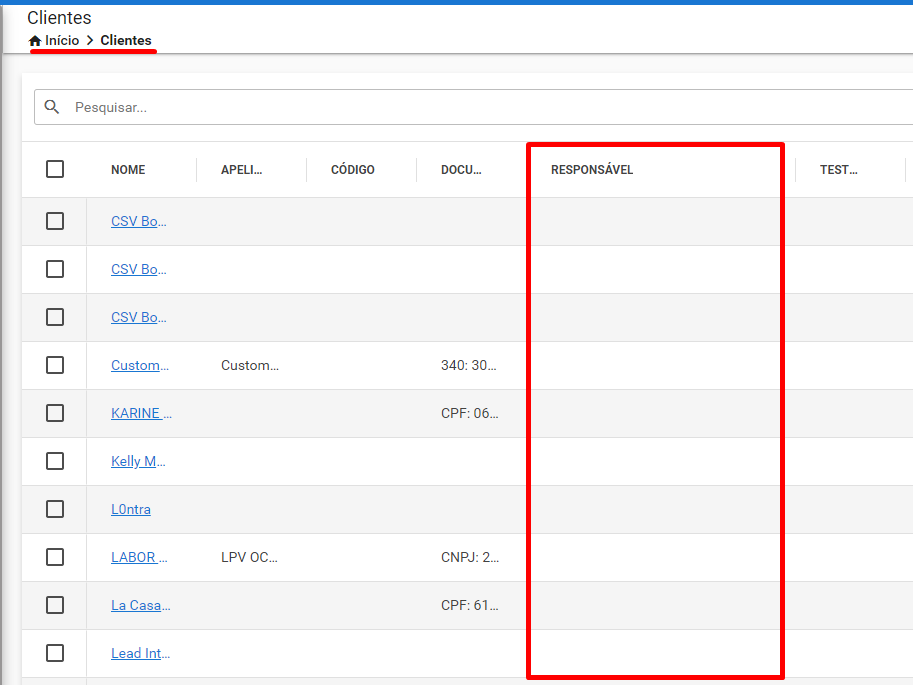Check the Custom... row checkbox
Image resolution: width=913 pixels, height=685 pixels.
55,365
